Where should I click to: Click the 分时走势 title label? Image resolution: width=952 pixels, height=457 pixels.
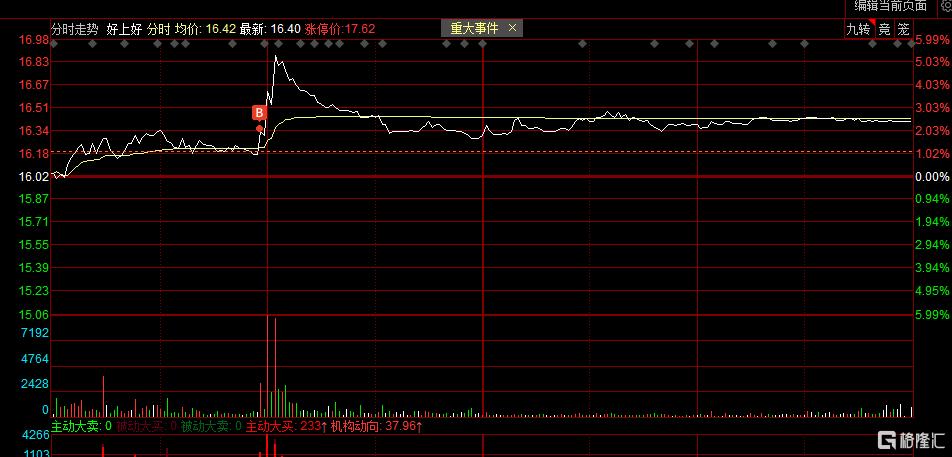(74, 29)
